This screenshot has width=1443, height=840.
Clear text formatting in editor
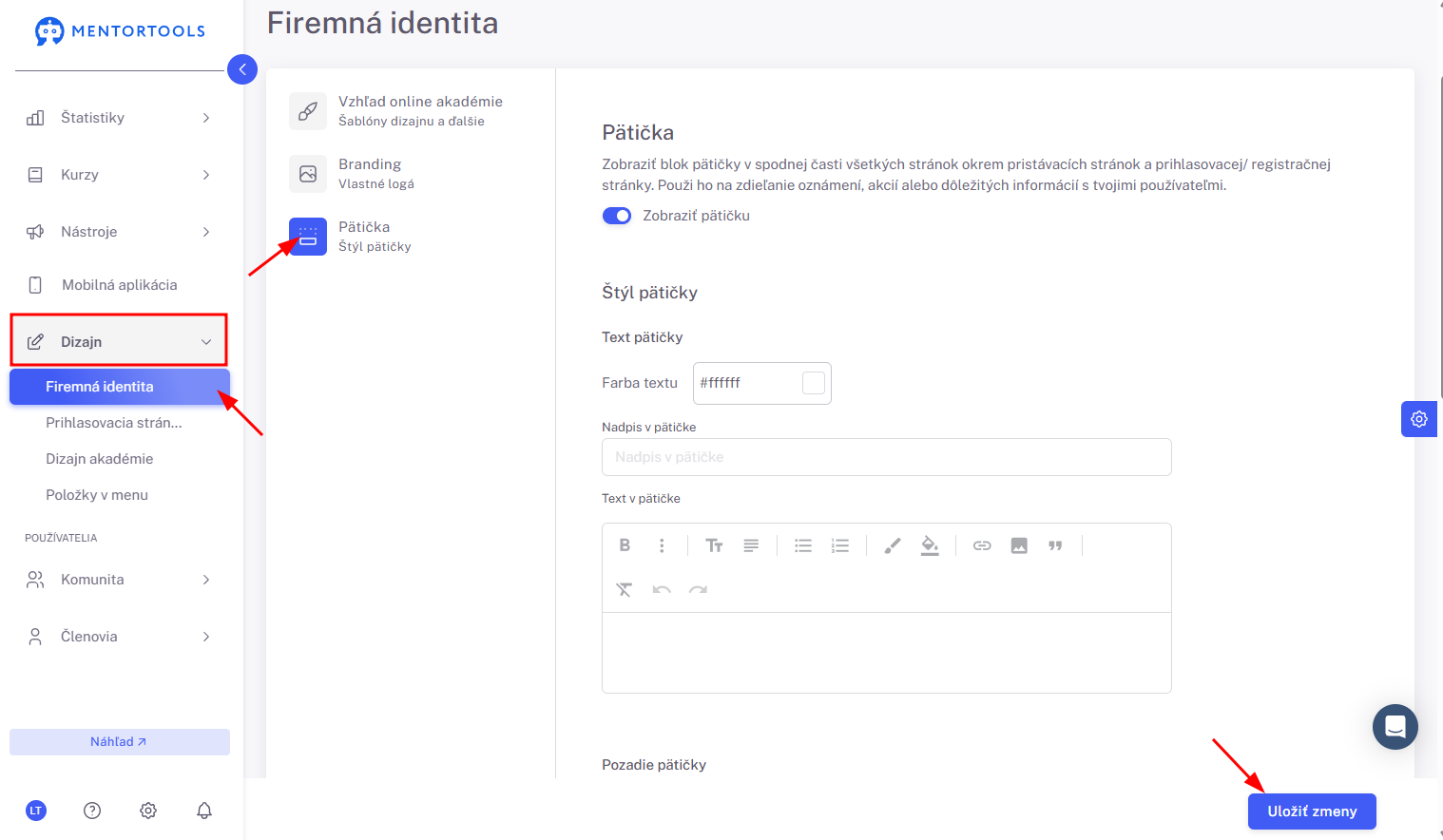pyautogui.click(x=625, y=589)
